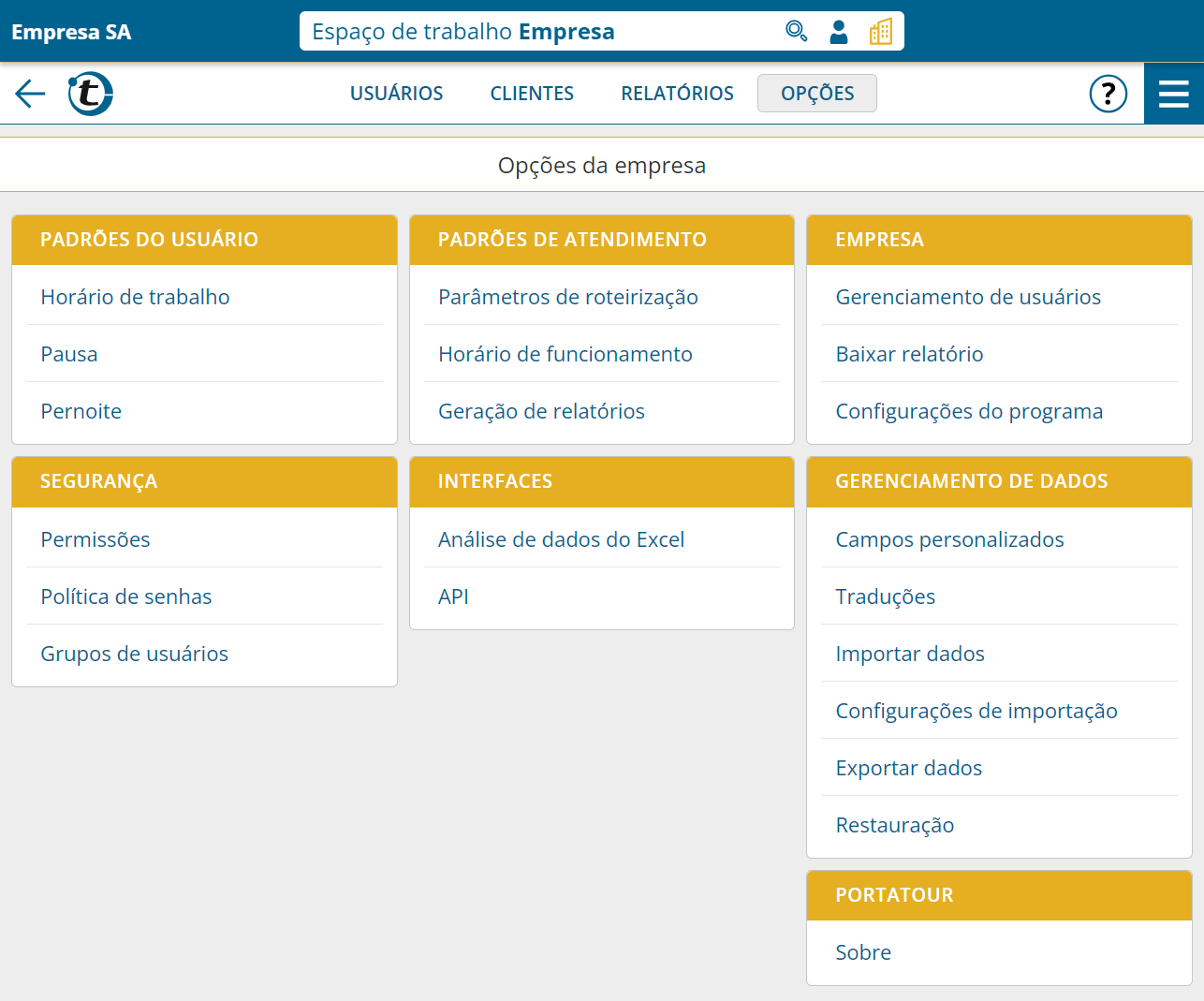The image size is (1204, 1001).
Task: Open Grupos de usuários
Action: click(x=204, y=654)
